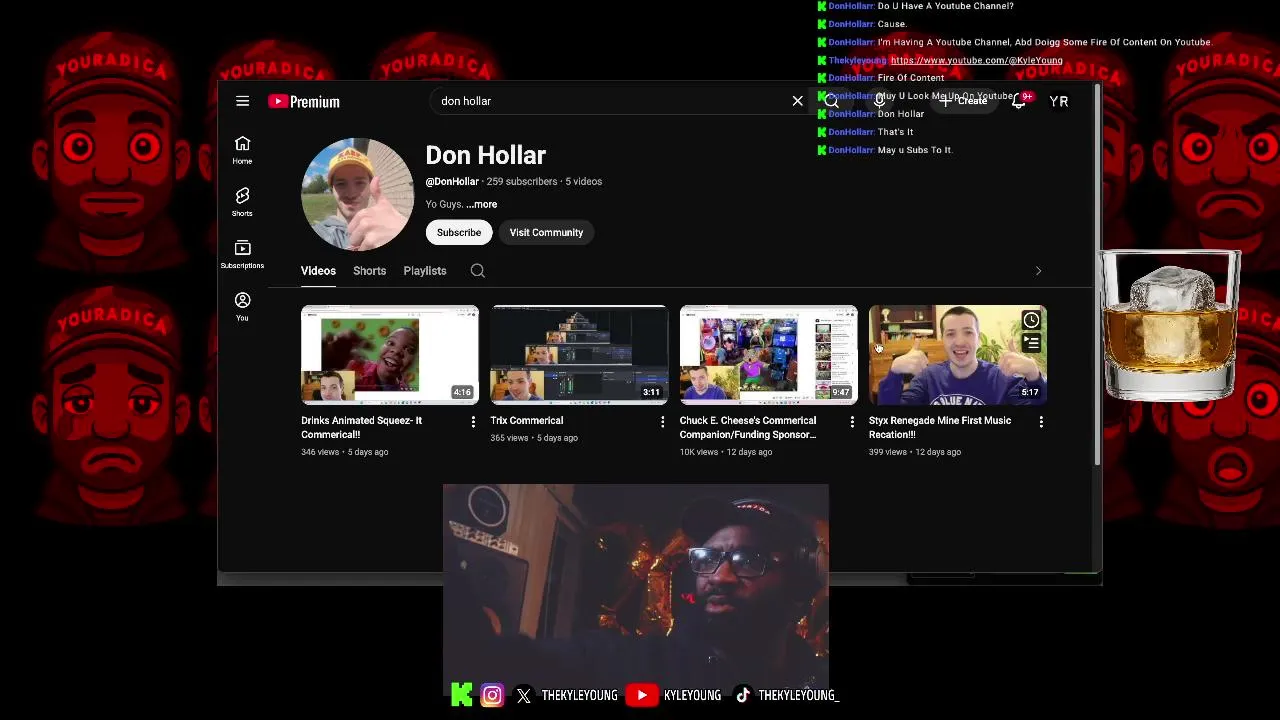
Task: Click Add to queue icon on Styx Renegade
Action: tap(1031, 343)
